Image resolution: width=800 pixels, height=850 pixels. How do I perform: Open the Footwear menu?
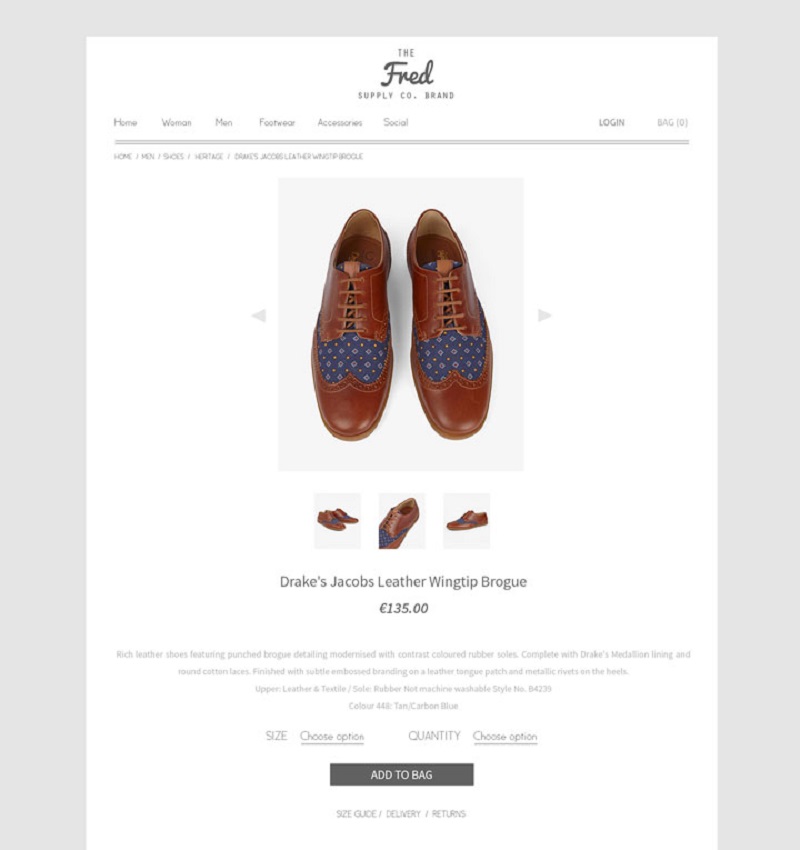[277, 123]
